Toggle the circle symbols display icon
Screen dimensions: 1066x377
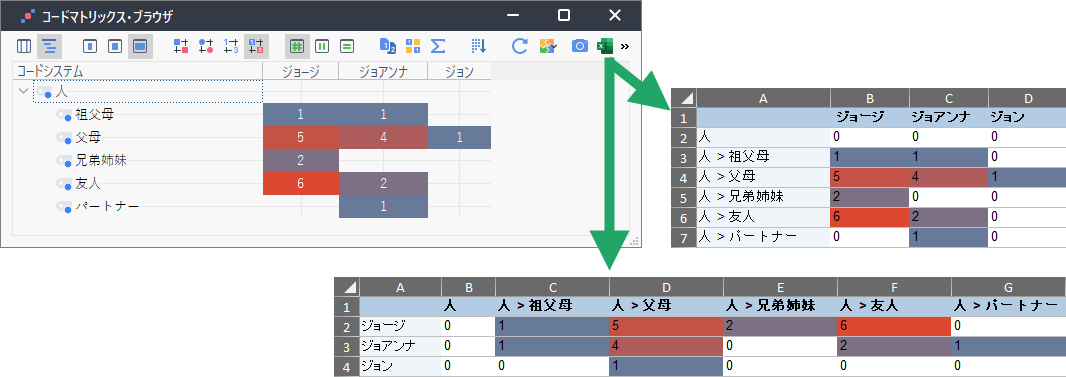[x=206, y=46]
